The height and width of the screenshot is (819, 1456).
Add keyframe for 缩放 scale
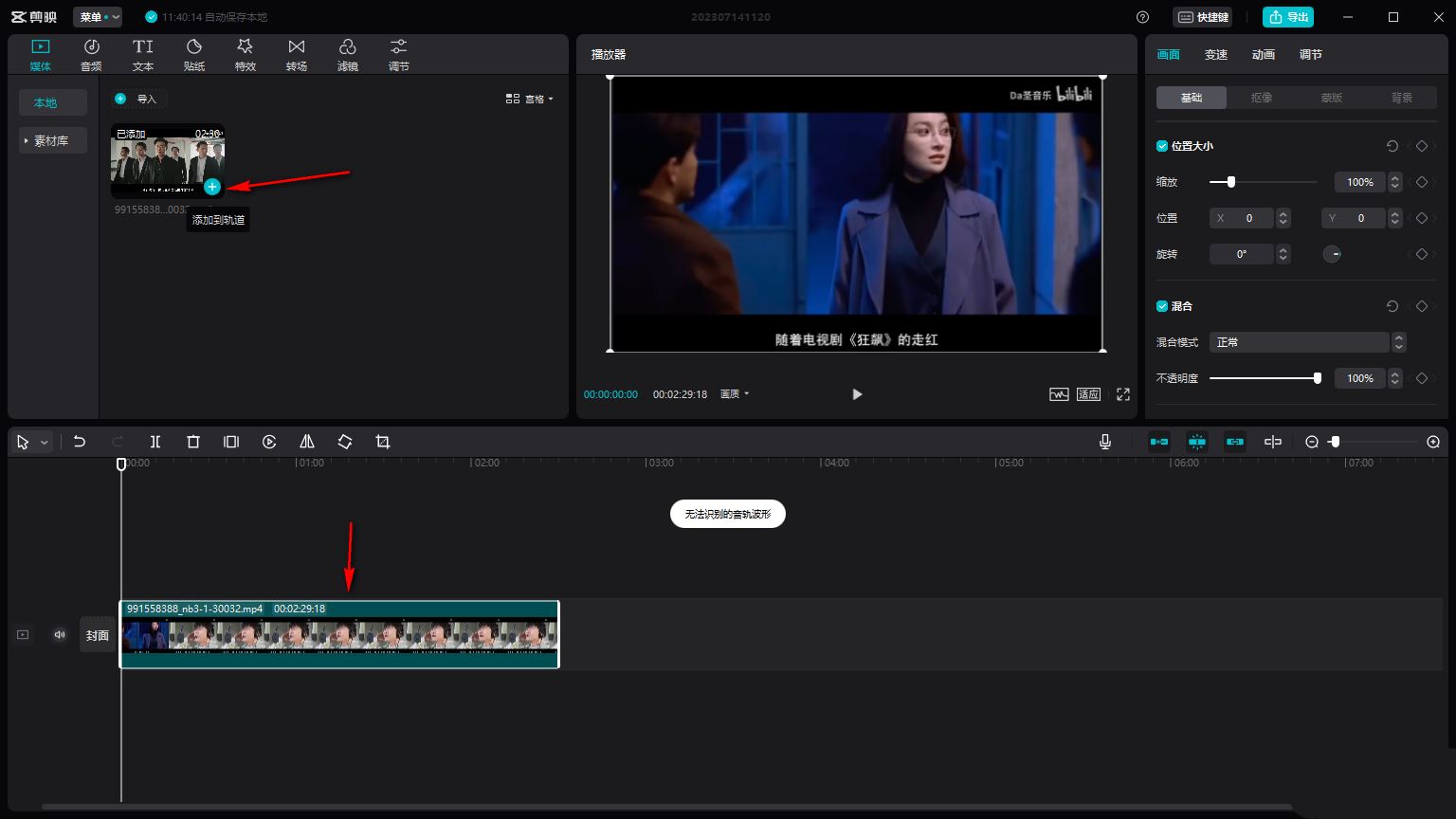(1422, 182)
